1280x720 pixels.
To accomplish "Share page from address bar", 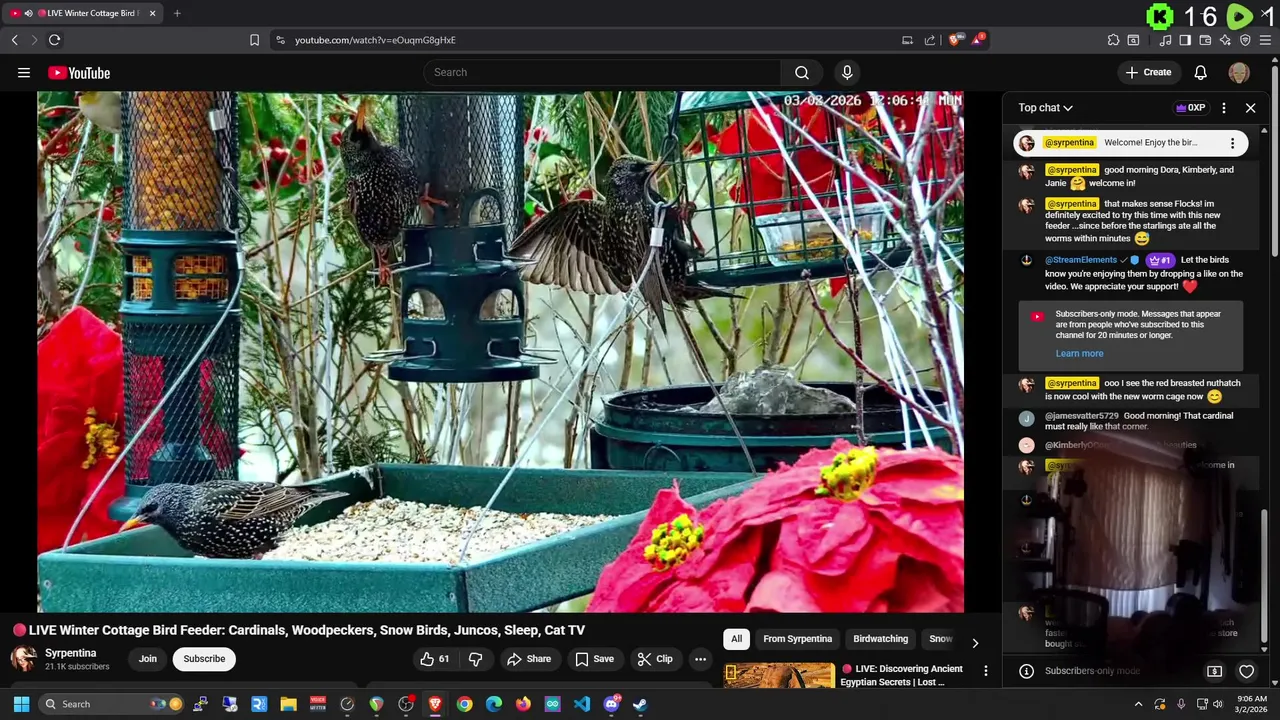I will point(930,40).
